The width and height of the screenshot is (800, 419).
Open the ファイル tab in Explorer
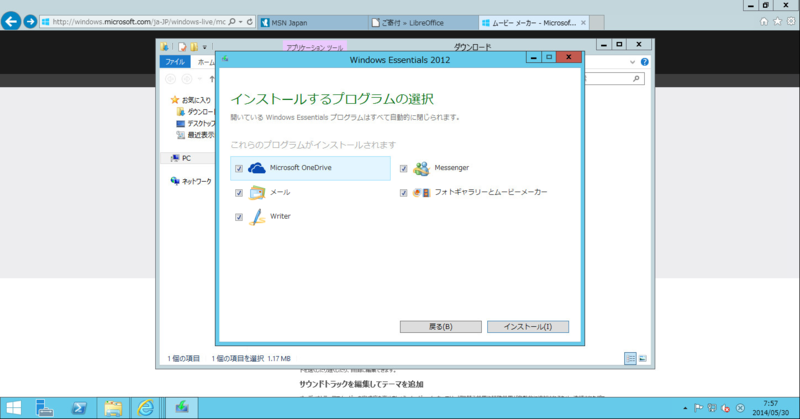175,62
